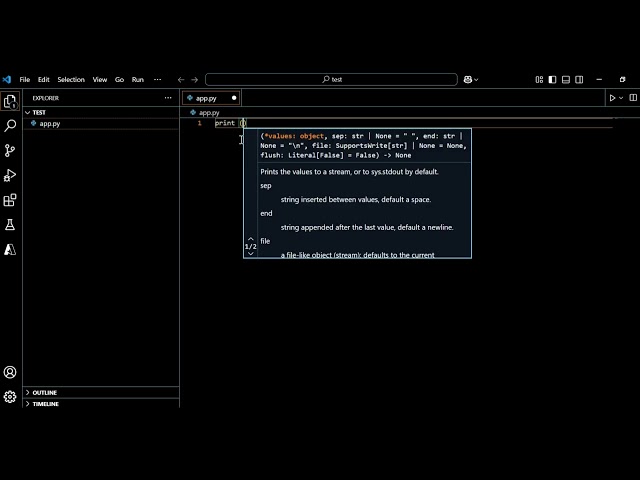Open the Selection menu
Screen dimensions: 640x480
coord(71,80)
